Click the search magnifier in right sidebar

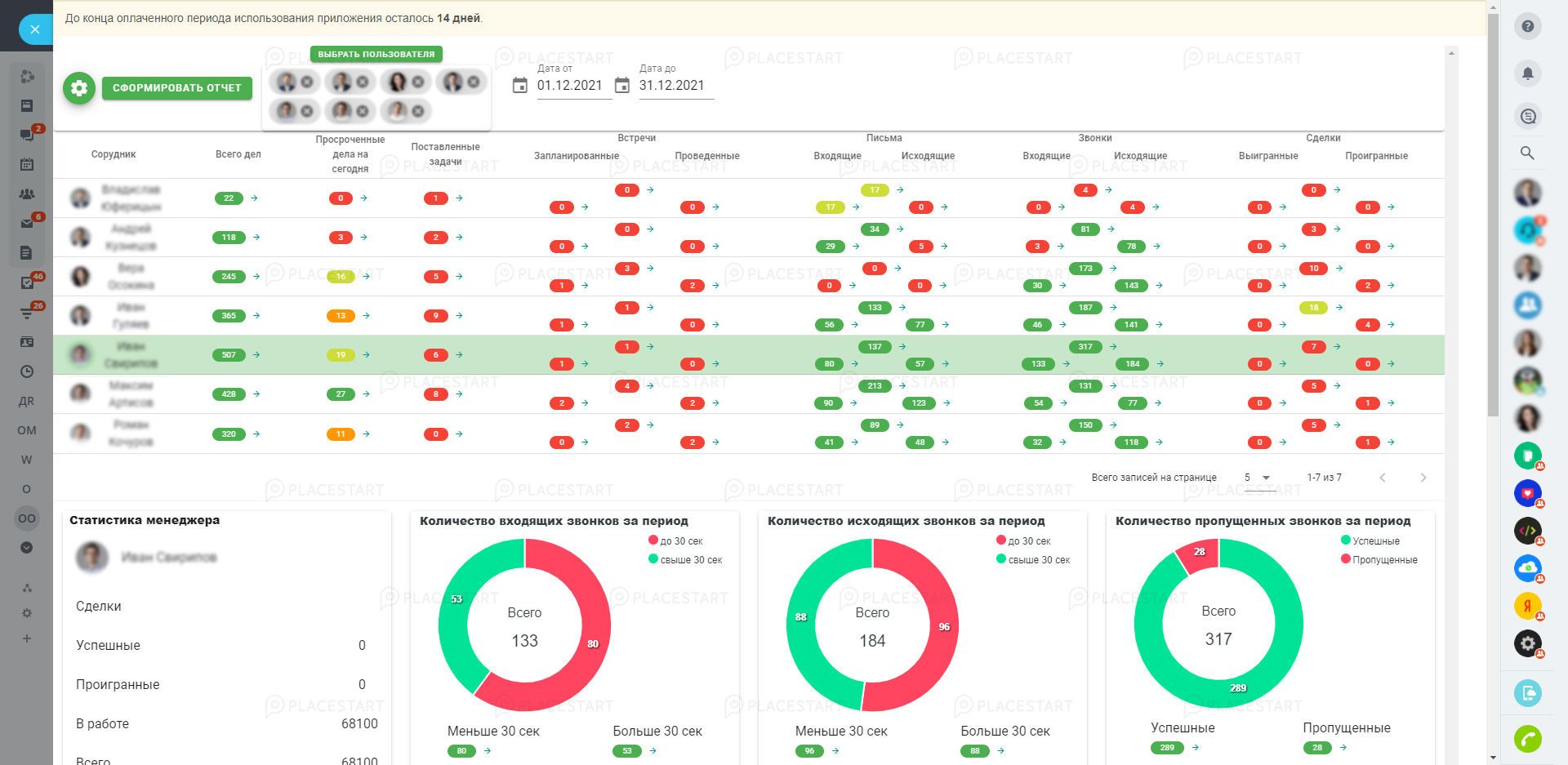coord(1527,153)
